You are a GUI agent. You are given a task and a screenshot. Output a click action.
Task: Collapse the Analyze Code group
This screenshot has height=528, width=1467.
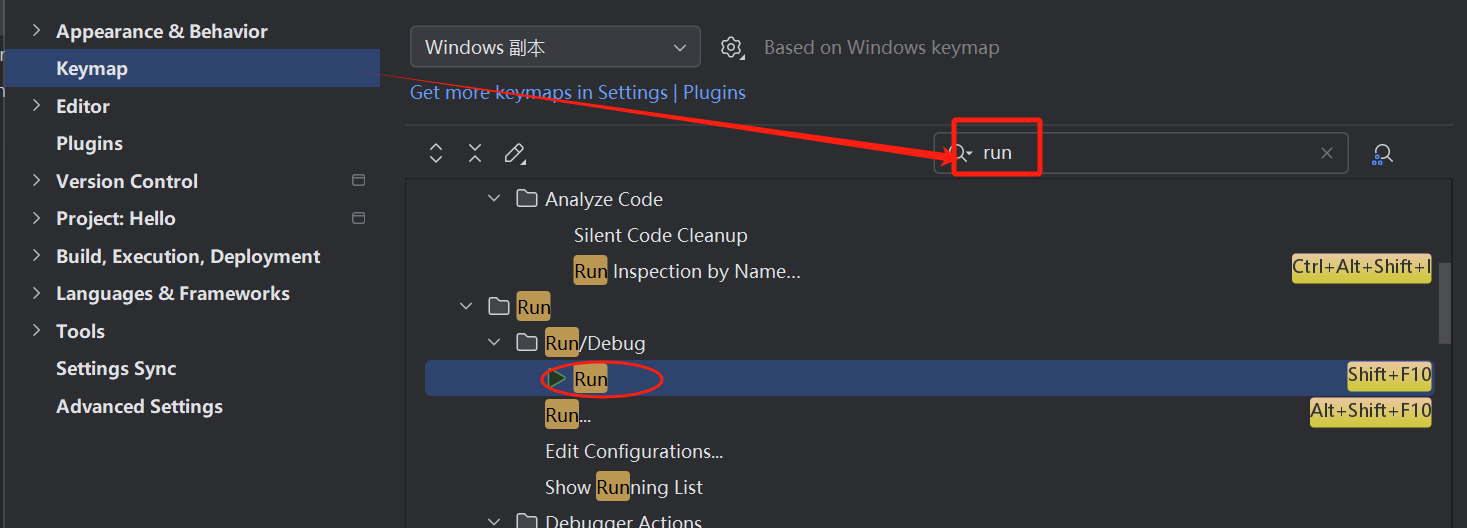click(494, 199)
